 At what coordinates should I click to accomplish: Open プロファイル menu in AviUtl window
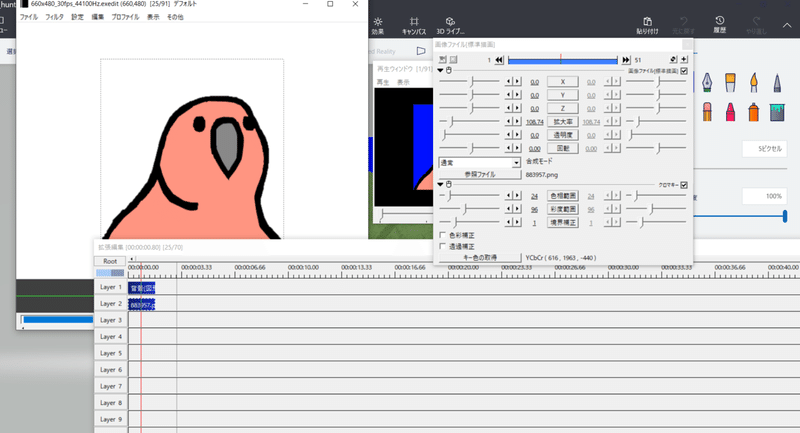(125, 17)
